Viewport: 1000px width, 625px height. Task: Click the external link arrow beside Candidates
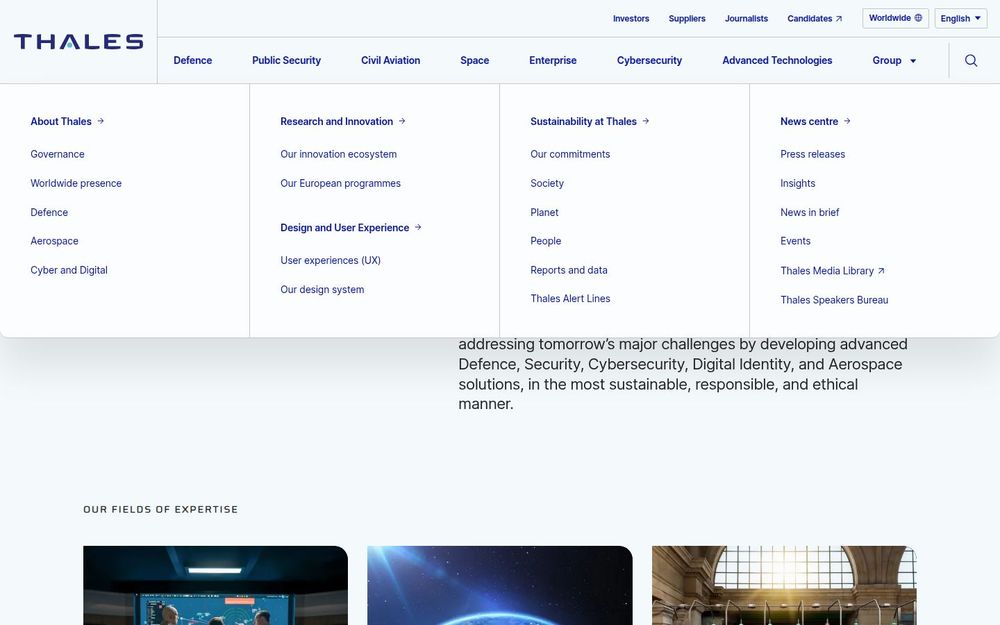[840, 18]
